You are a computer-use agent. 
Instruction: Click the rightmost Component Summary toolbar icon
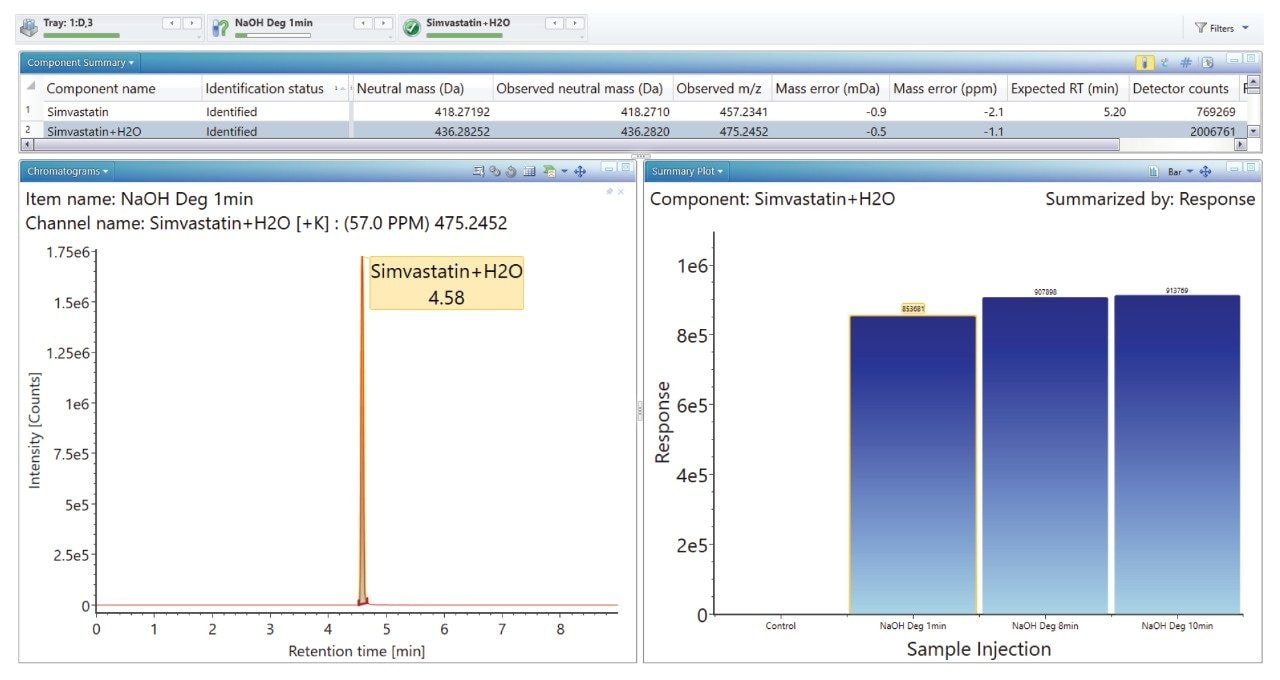tap(1207, 62)
